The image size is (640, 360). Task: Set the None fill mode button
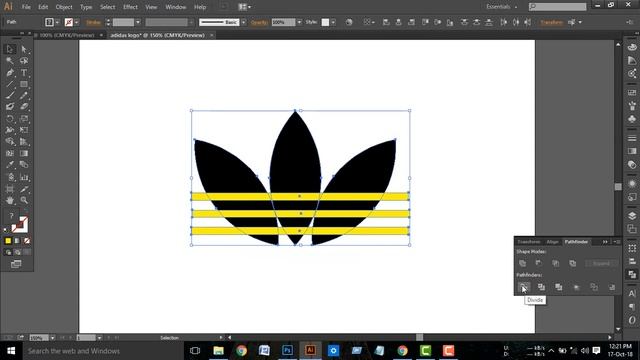27,241
